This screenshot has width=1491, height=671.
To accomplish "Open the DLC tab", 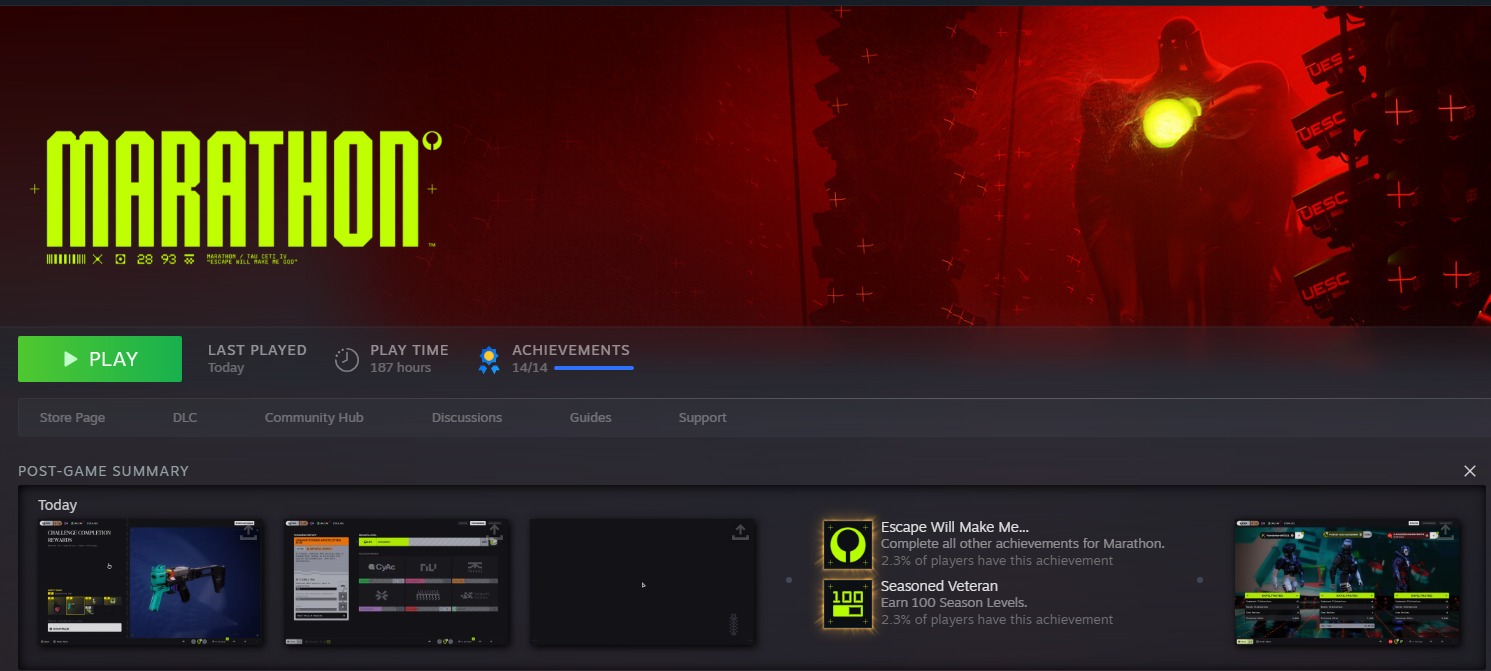I will tap(185, 418).
